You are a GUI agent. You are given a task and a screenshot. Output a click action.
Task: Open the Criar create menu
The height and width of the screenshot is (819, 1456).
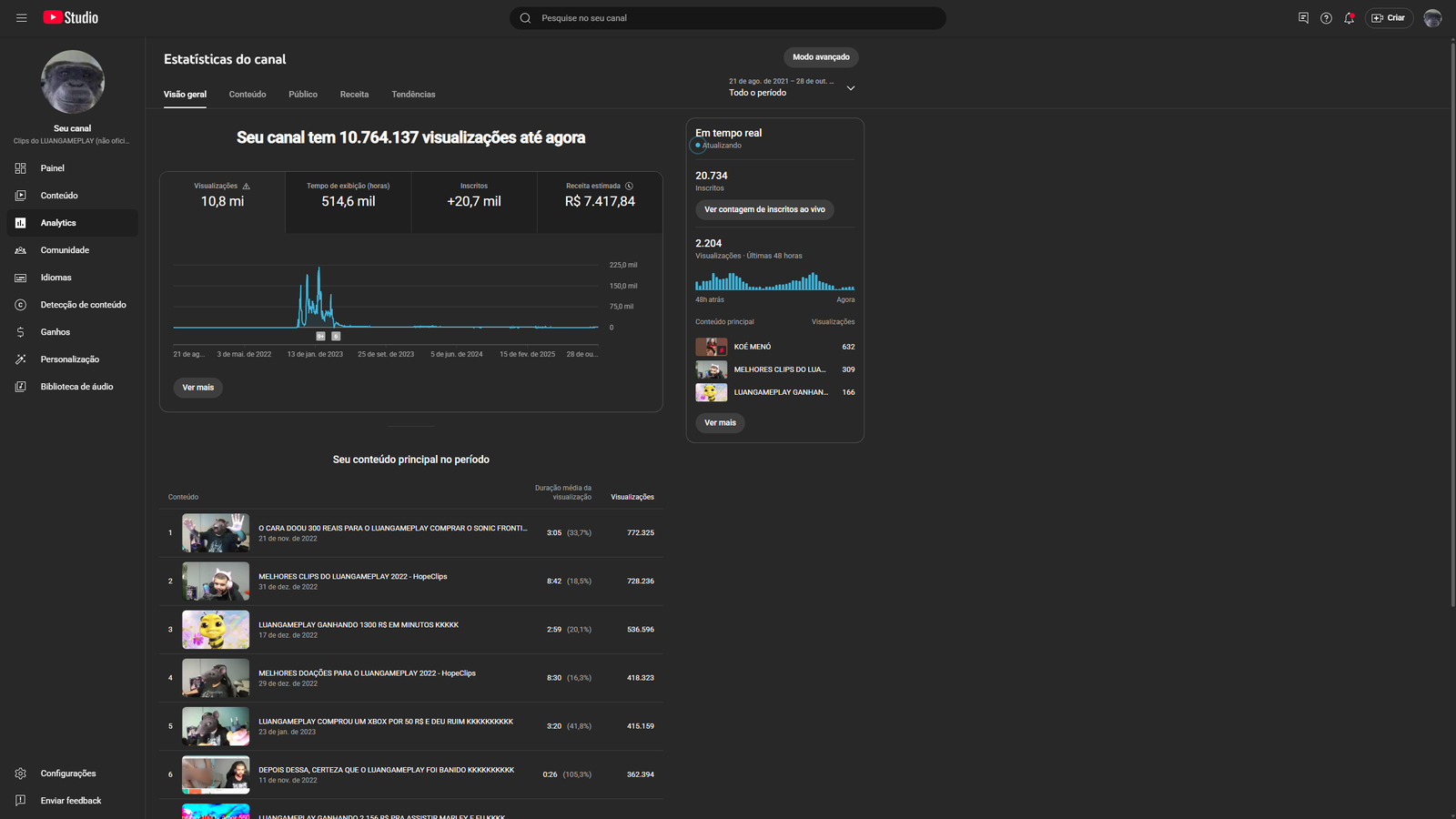(1389, 18)
